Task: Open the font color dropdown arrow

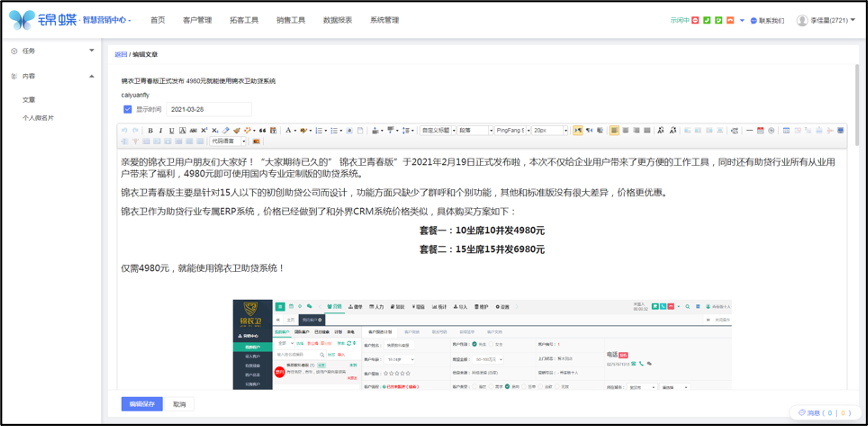Action: tap(295, 131)
